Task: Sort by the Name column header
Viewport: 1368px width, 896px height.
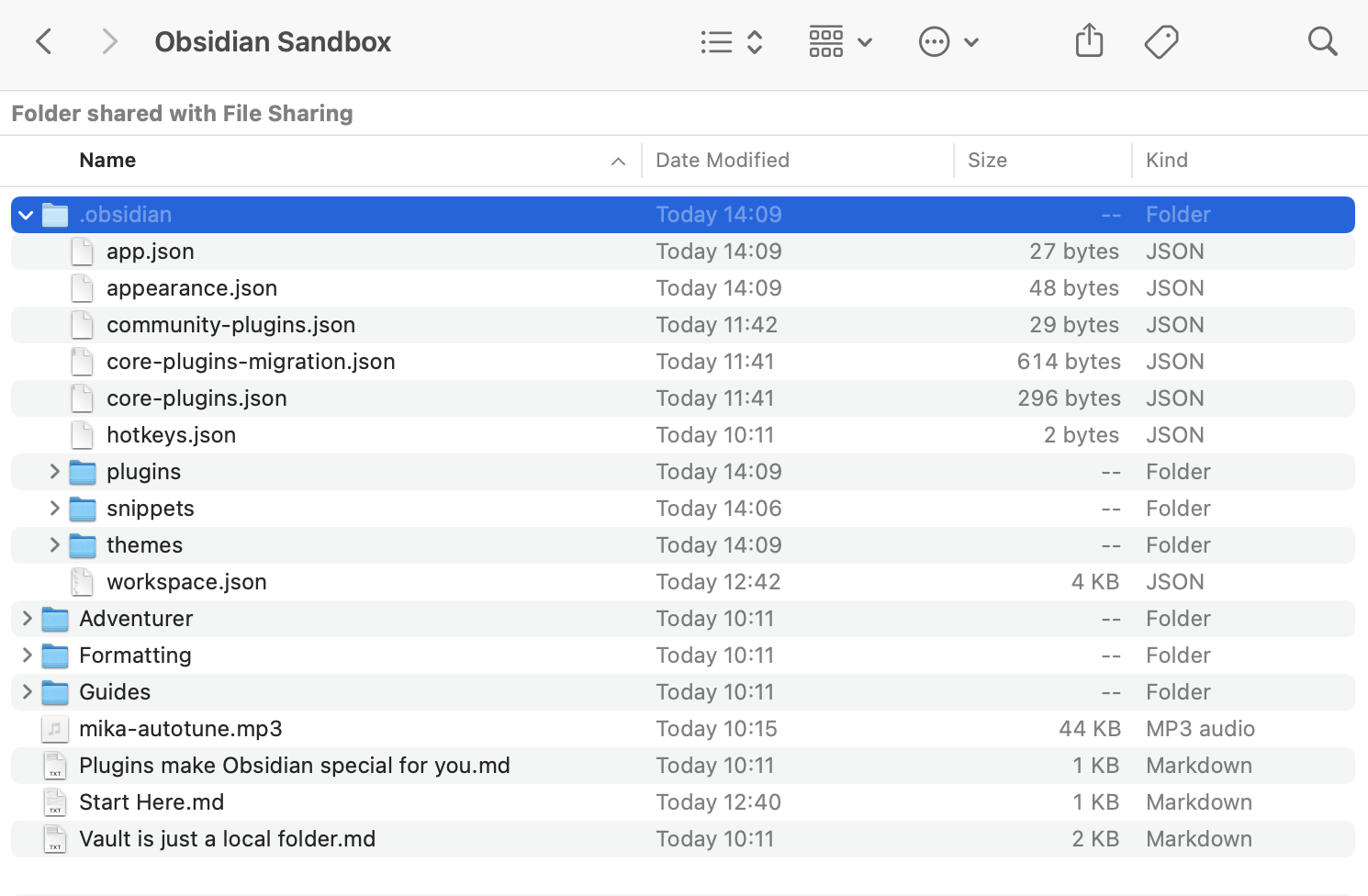Action: 107,161
